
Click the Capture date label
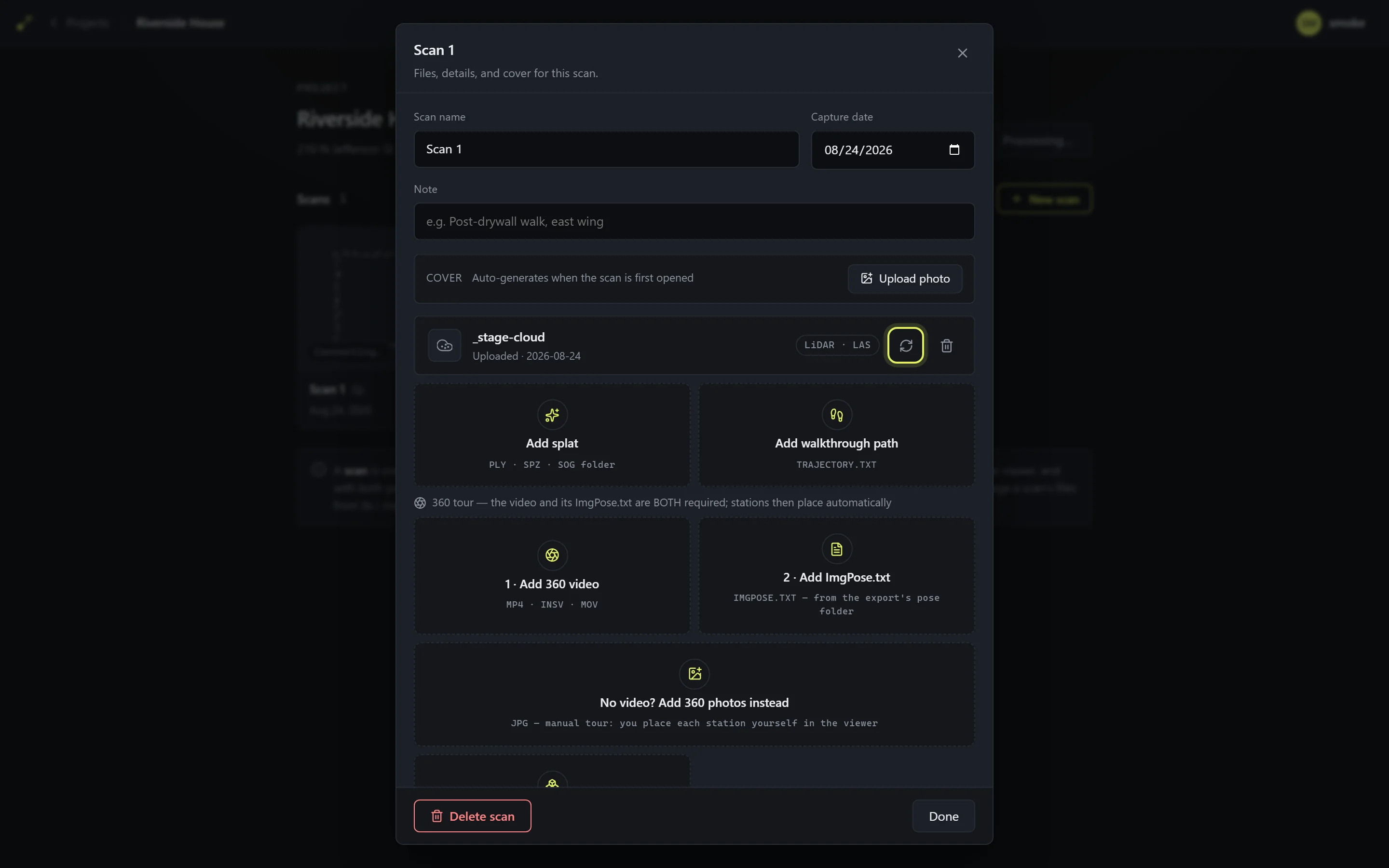coord(842,117)
